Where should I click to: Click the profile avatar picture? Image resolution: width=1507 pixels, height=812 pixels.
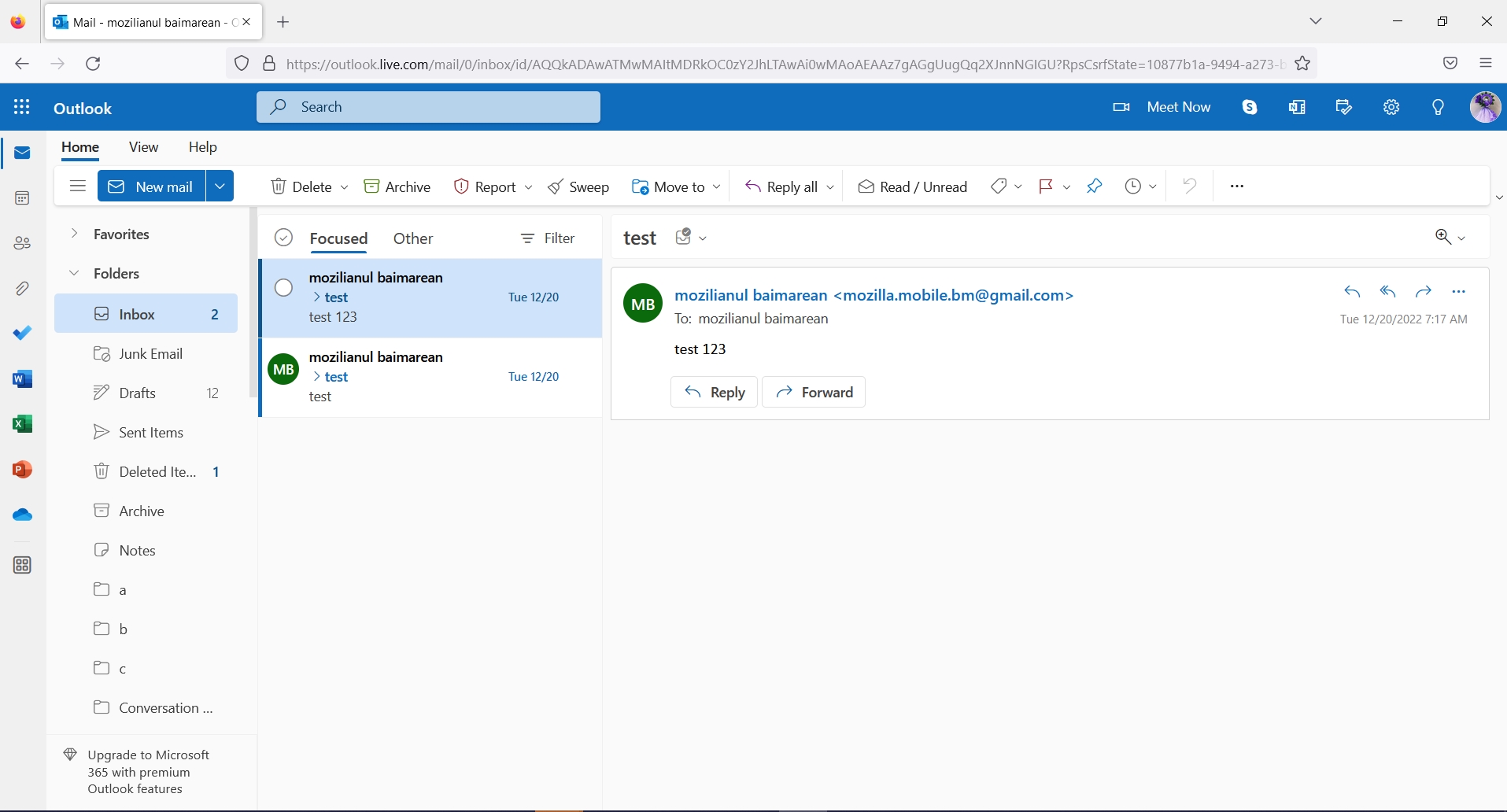pos(1487,107)
